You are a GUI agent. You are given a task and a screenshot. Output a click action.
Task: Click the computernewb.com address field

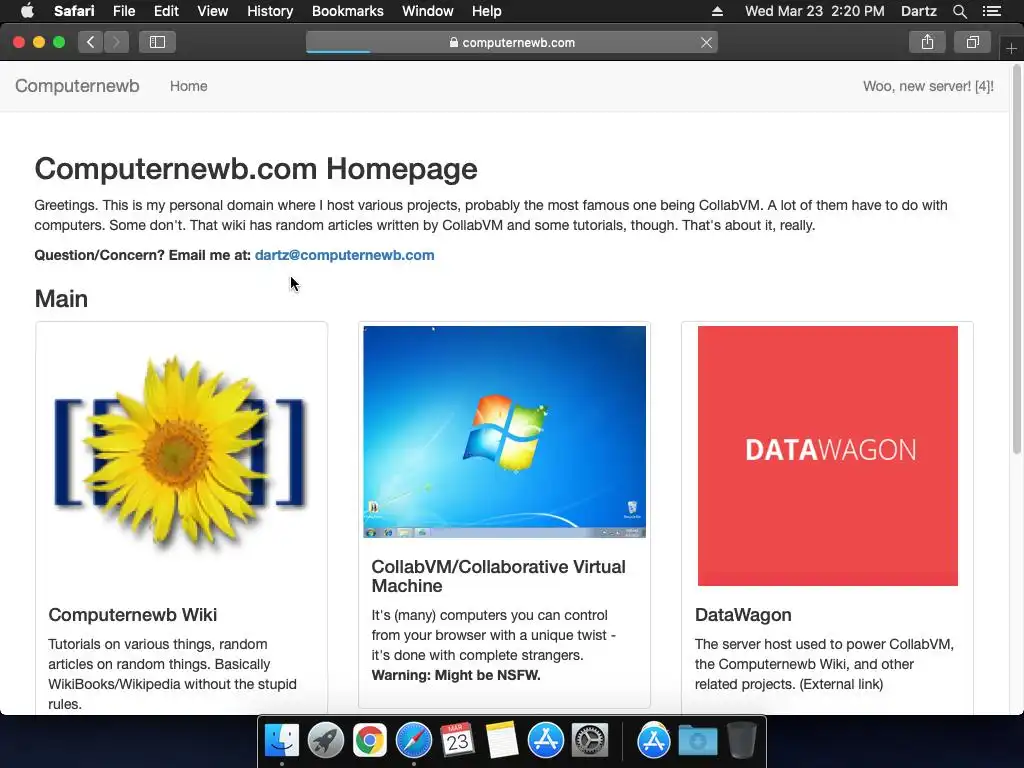tap(511, 42)
